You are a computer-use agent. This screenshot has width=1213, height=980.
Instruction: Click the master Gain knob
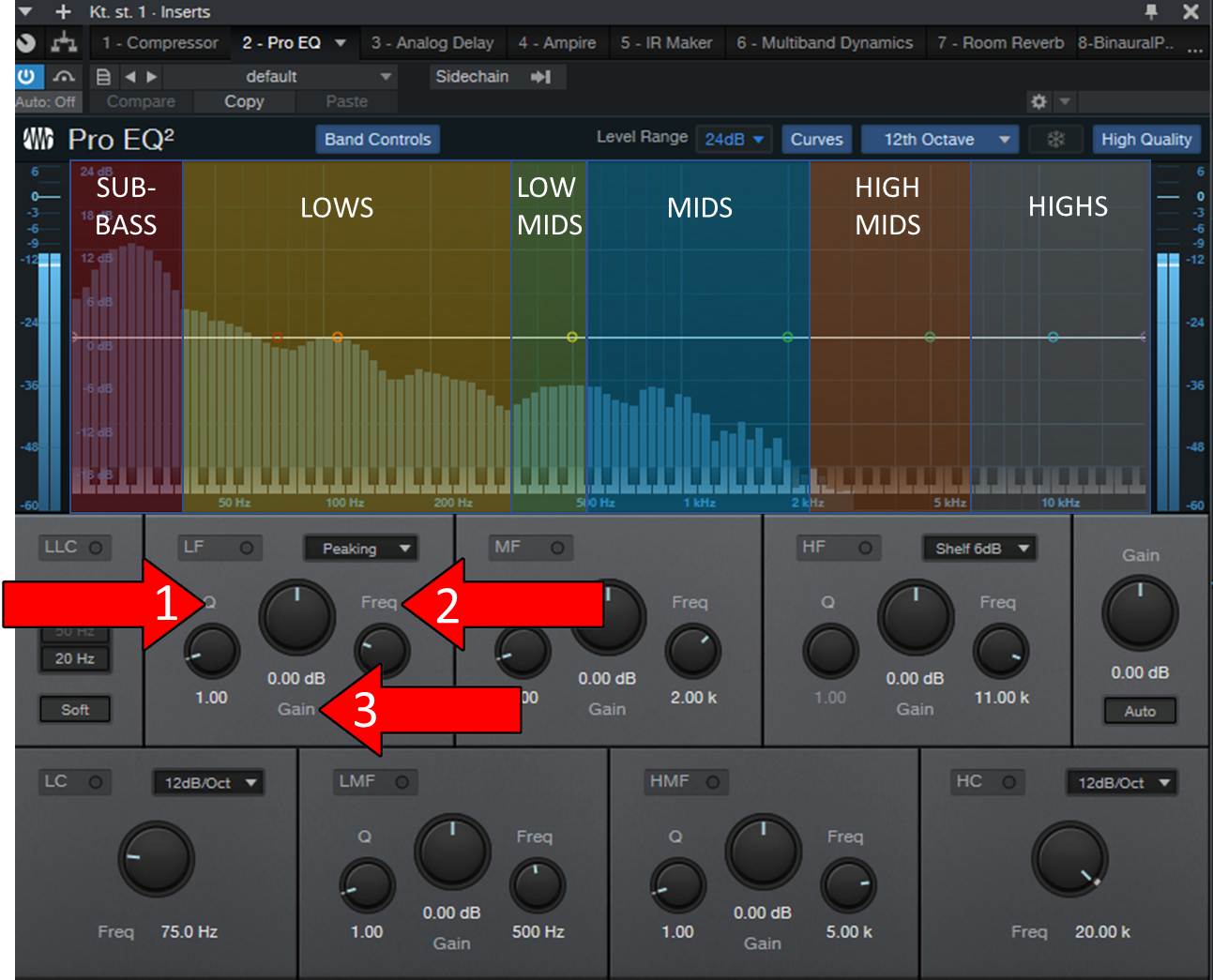coord(1140,614)
